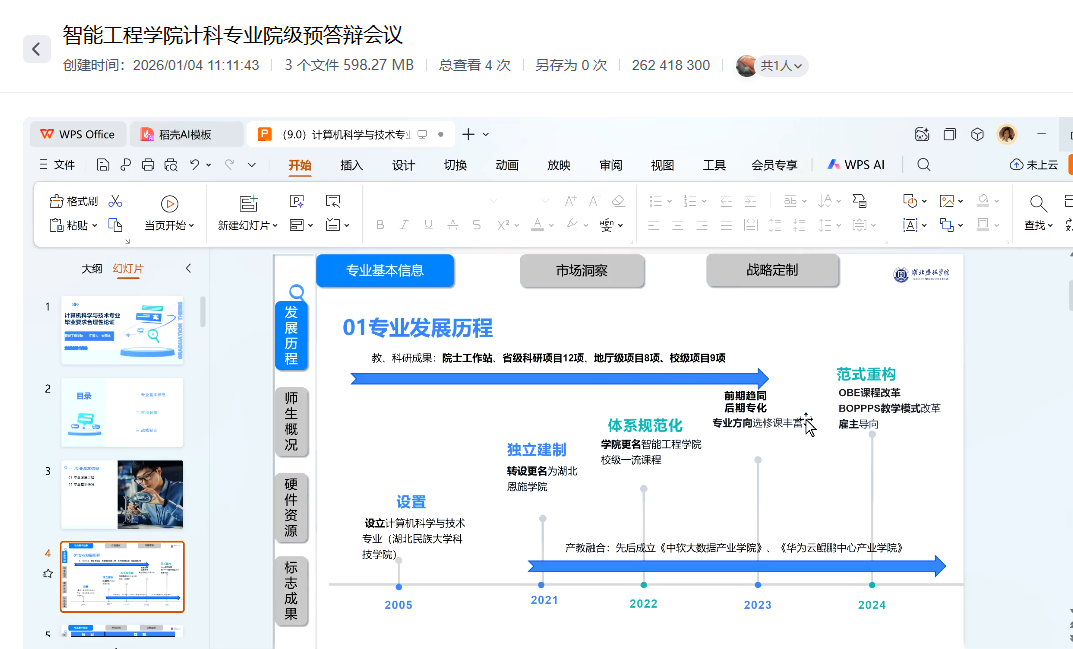The width and height of the screenshot is (1073, 649).
Task: Click the Find (查找) magnifier icon
Action: pos(1039,203)
